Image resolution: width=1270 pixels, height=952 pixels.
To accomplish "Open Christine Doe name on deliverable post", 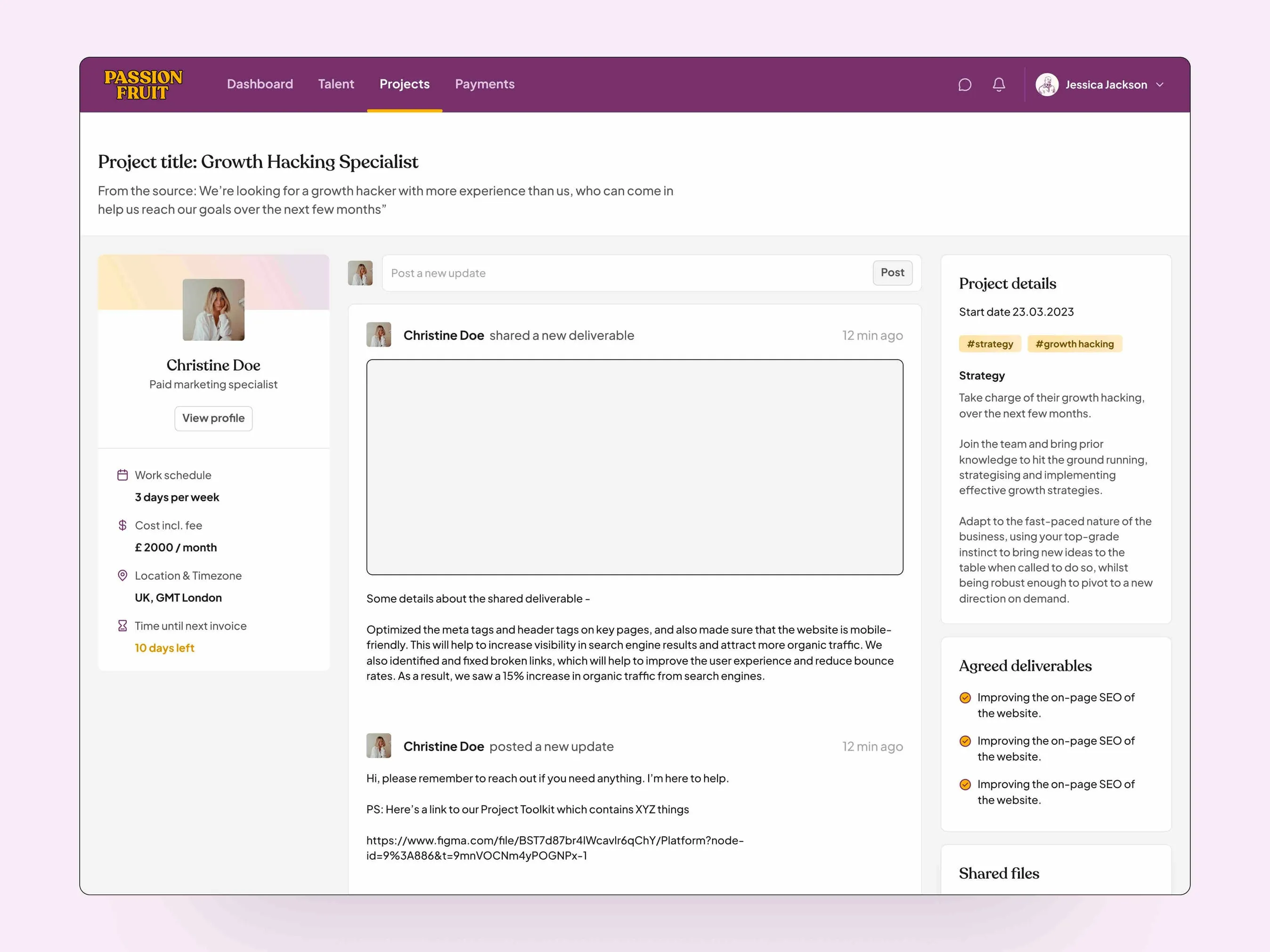I will tap(443, 336).
